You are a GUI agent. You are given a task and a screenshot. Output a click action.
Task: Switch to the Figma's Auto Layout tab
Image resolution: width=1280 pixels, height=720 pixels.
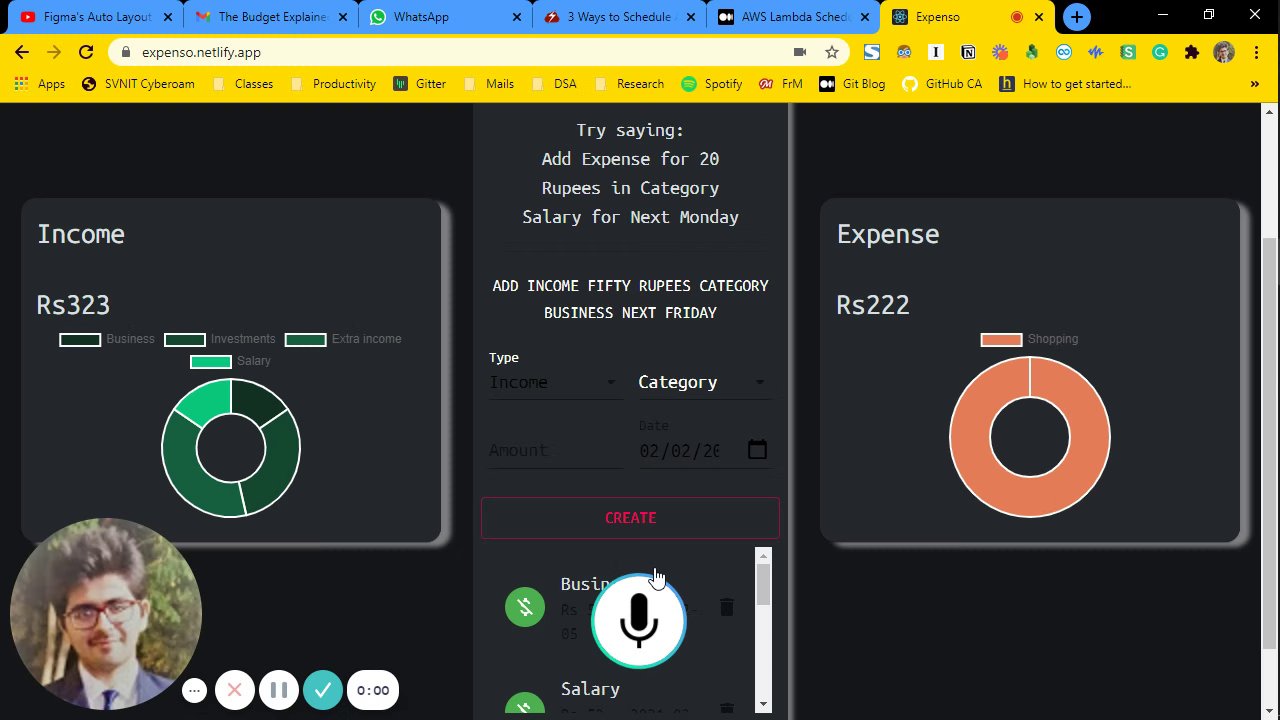tap(94, 17)
